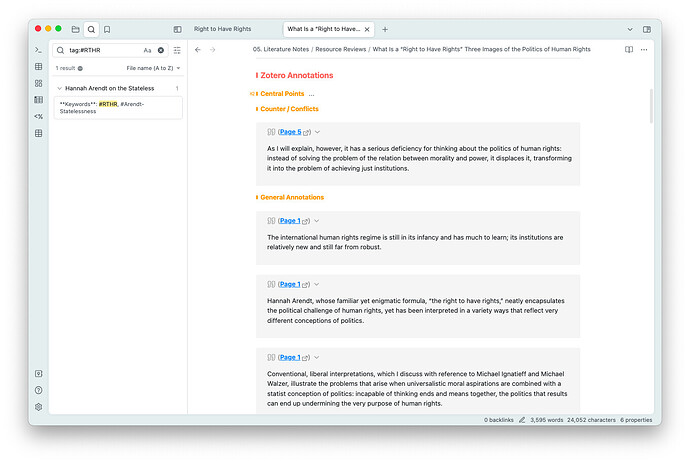Collapse the Hannah Arendt on the Stateless result
Viewport: 690px width, 462px height.
pos(59,88)
